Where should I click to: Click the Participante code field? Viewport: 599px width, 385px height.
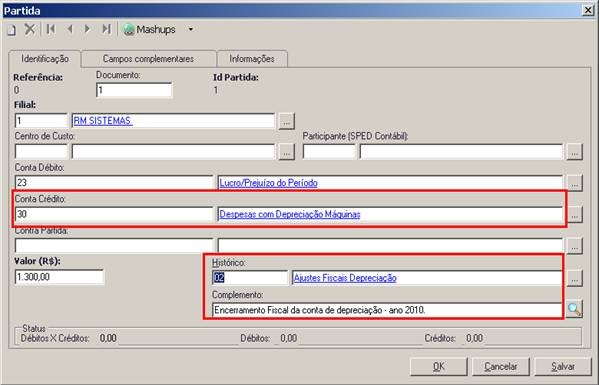pos(329,152)
